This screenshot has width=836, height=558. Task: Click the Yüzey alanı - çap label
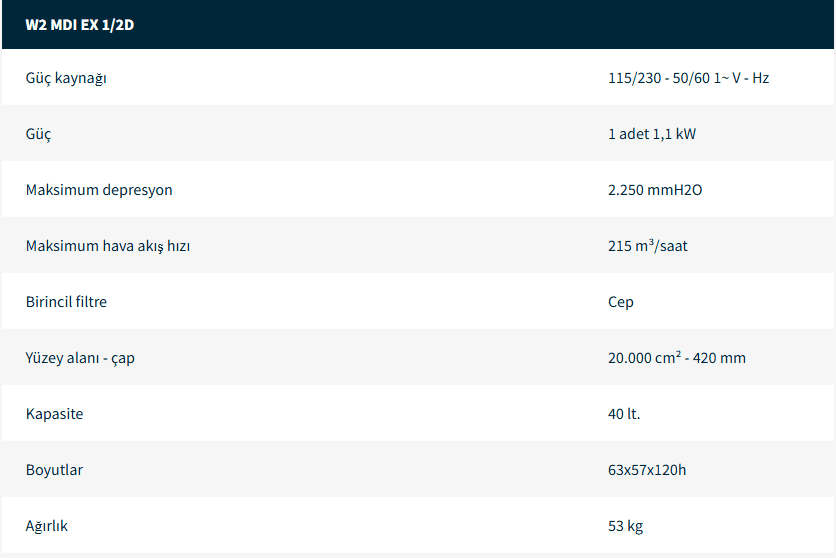coord(80,358)
